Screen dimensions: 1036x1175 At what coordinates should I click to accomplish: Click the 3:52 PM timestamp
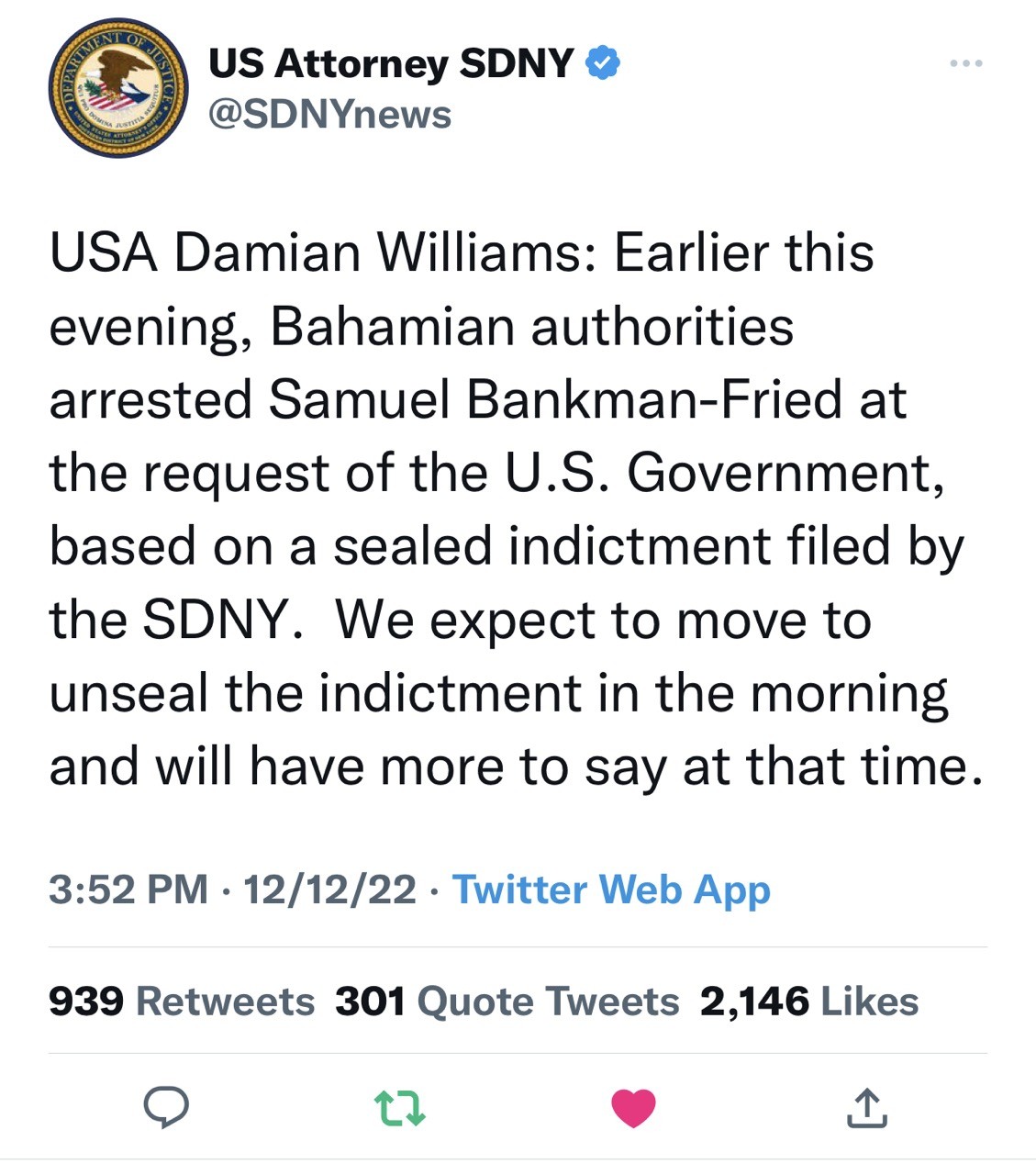[x=128, y=890]
